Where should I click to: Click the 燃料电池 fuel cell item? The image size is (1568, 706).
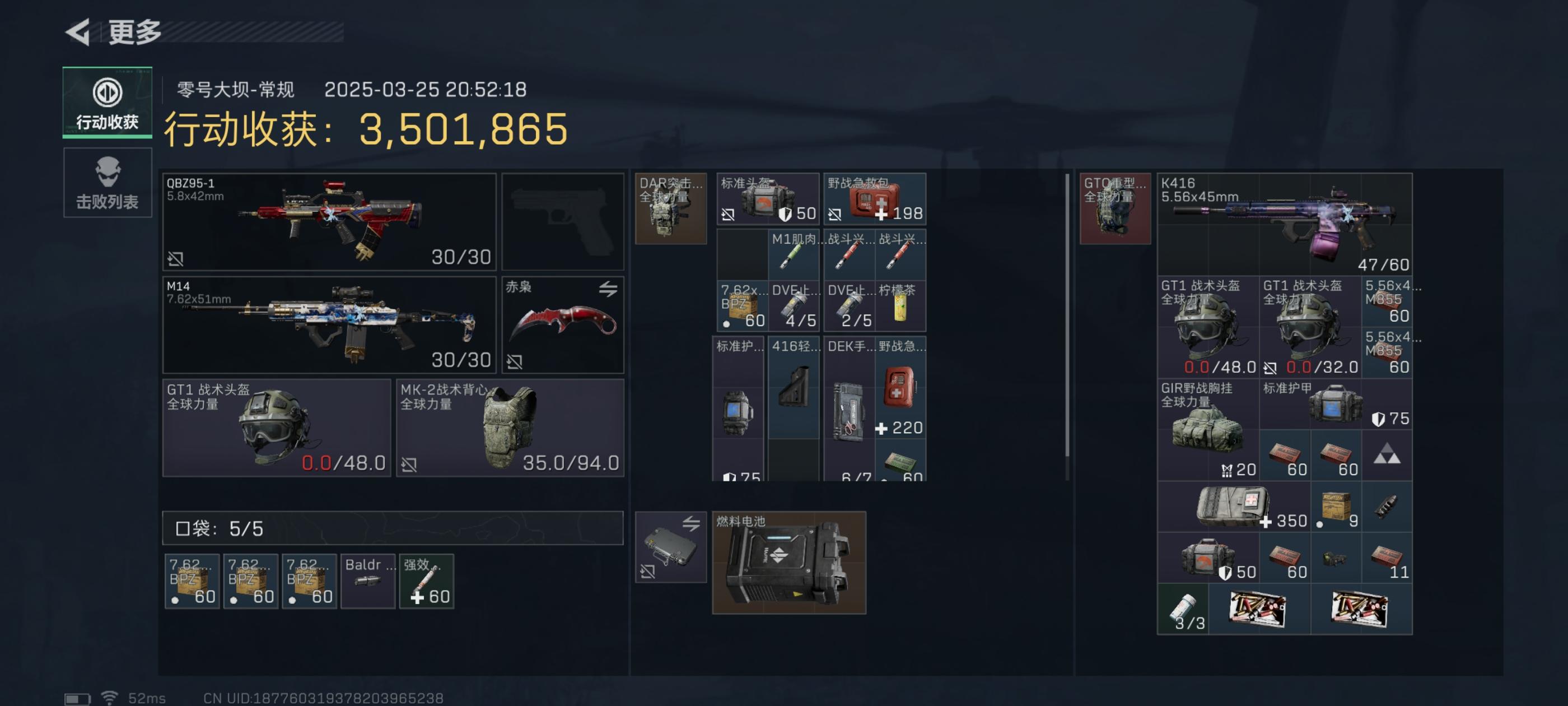click(790, 562)
